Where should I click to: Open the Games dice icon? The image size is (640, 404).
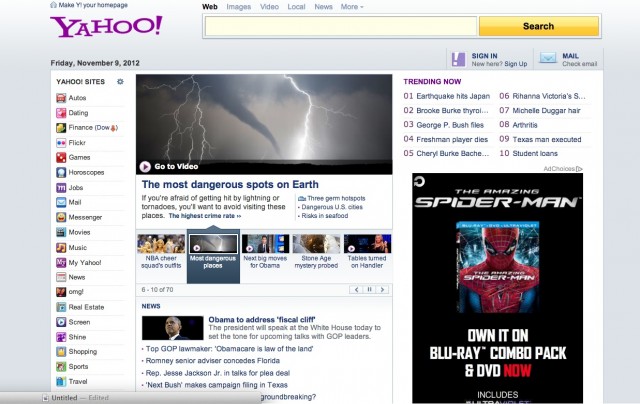coord(61,158)
